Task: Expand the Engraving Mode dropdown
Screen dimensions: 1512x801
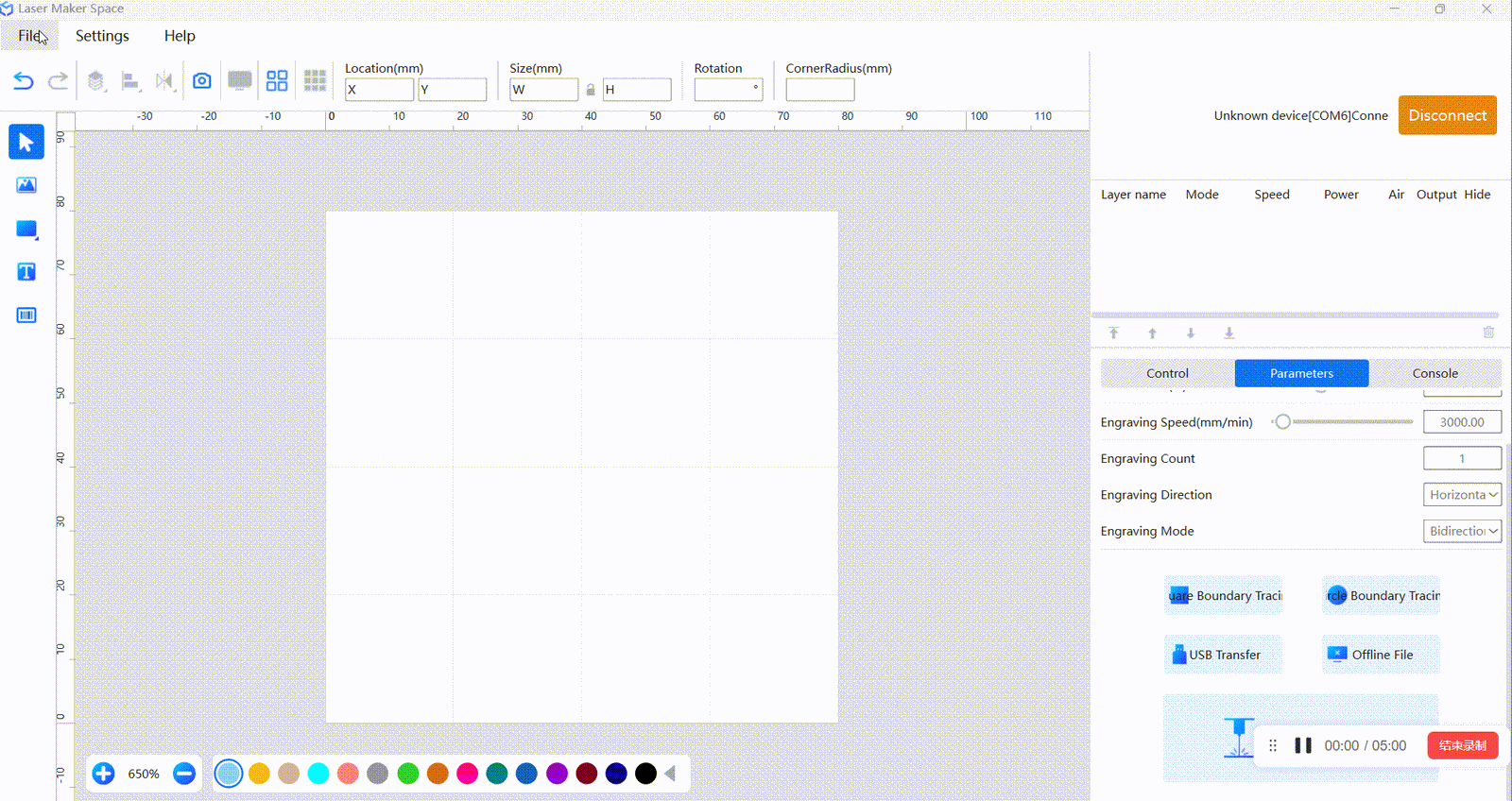Action: point(1462,531)
